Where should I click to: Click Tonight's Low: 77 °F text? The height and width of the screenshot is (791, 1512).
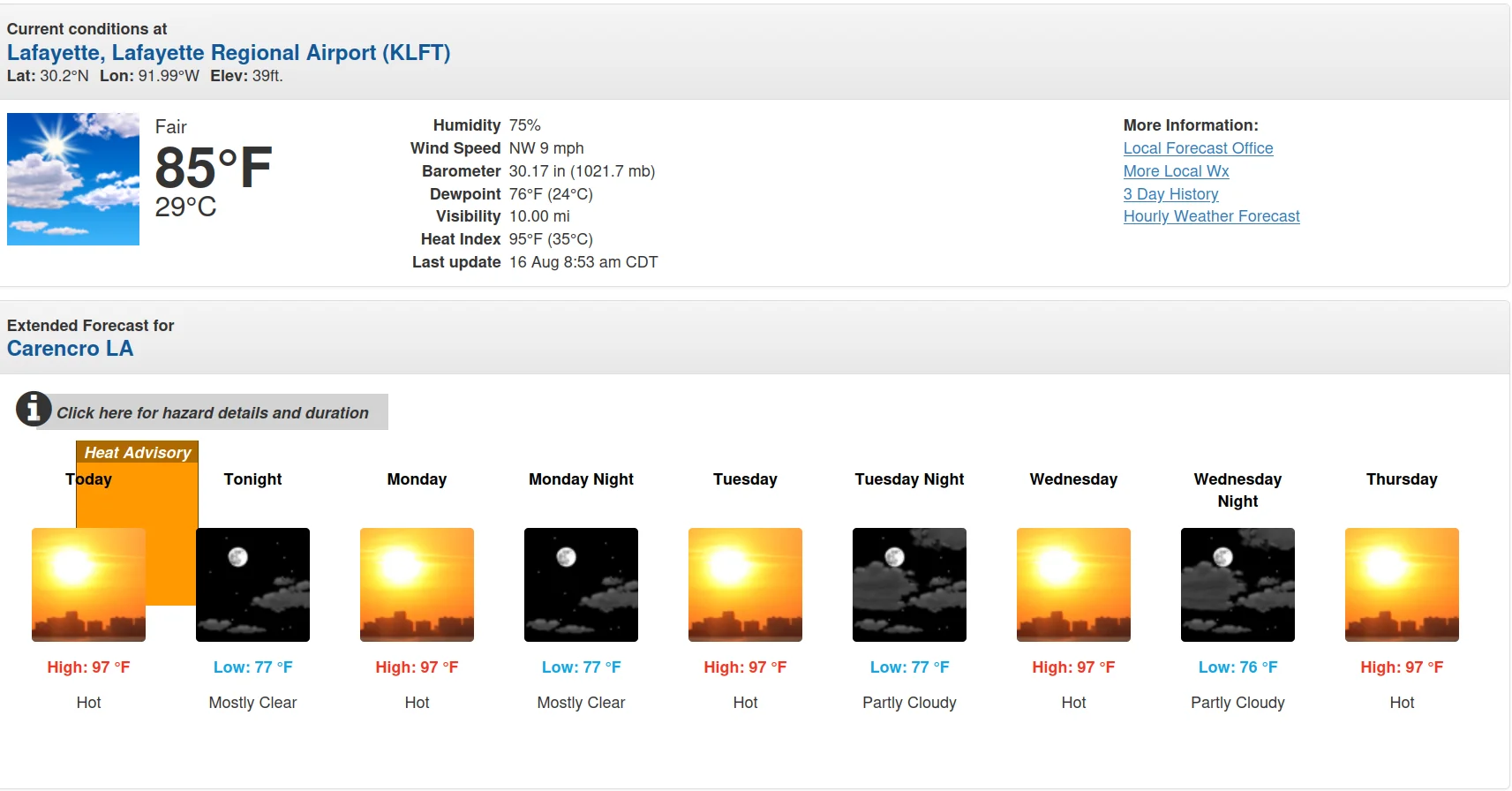252,667
